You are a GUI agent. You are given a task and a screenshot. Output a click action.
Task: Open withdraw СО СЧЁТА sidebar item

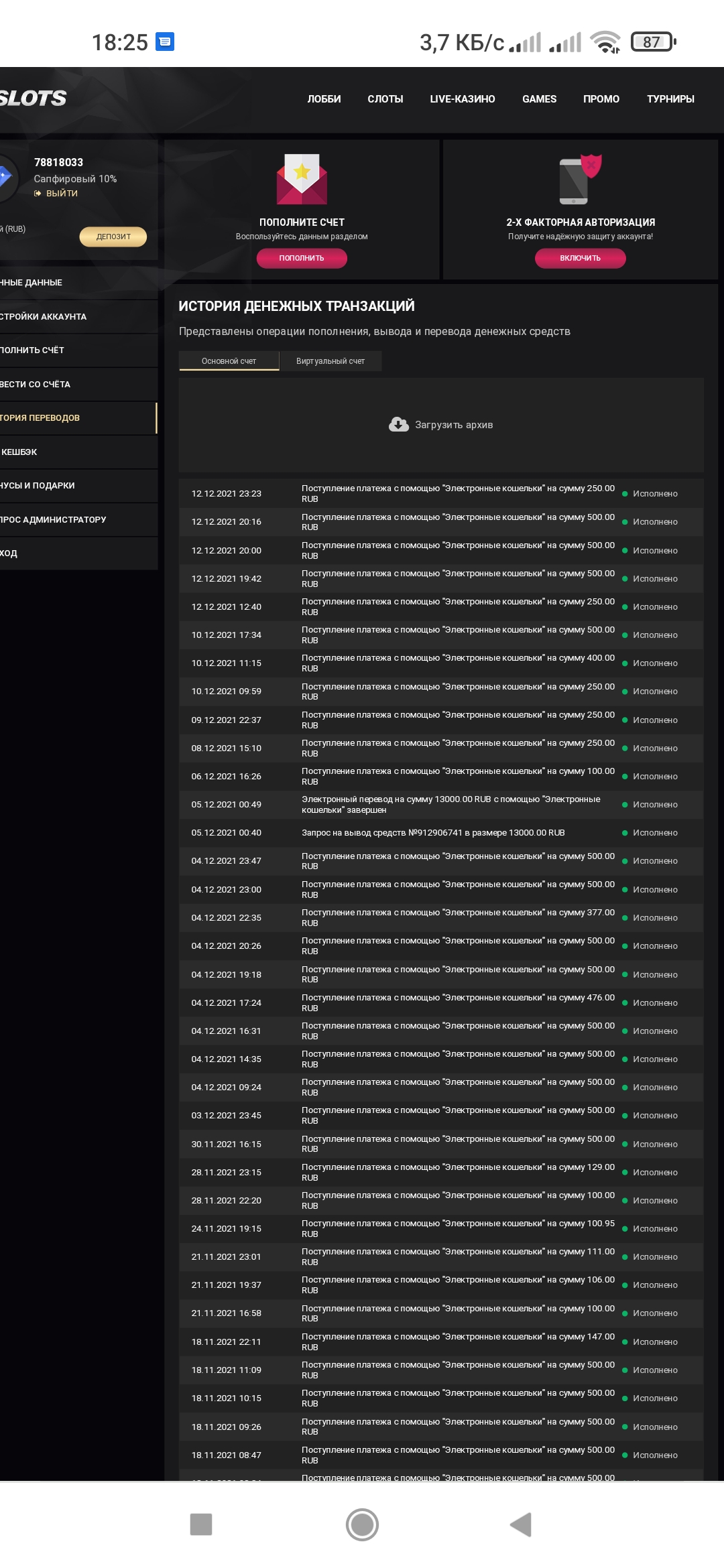click(78, 384)
